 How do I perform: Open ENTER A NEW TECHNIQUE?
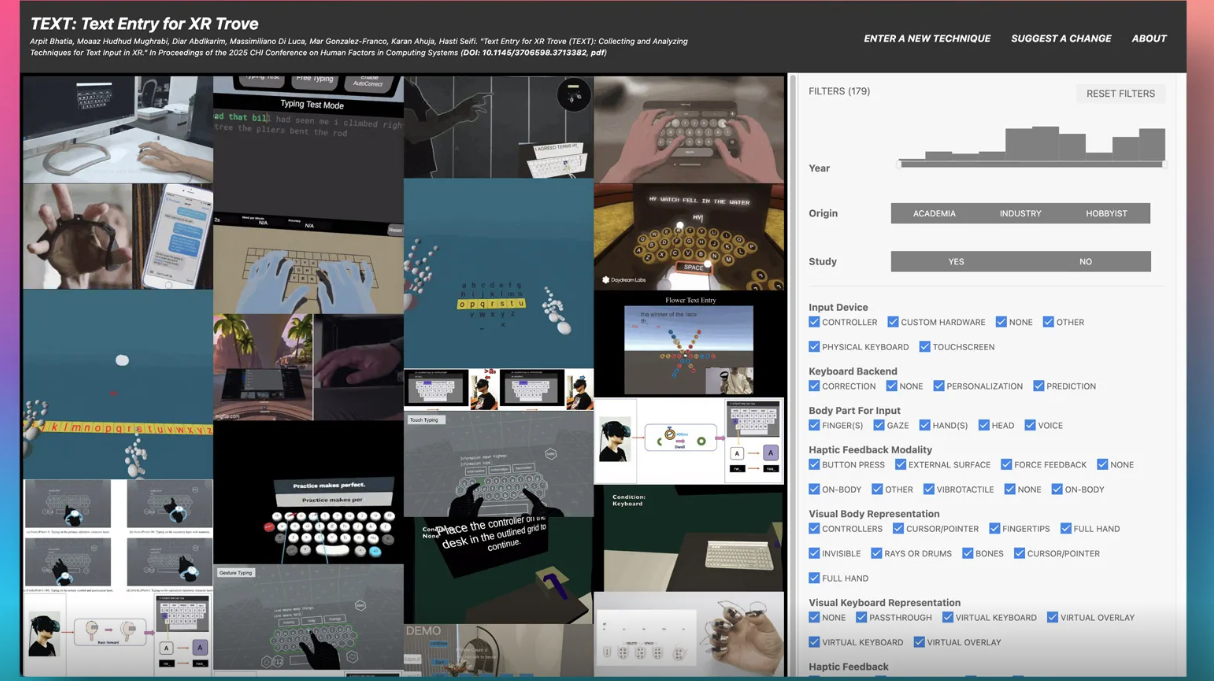click(x=927, y=38)
